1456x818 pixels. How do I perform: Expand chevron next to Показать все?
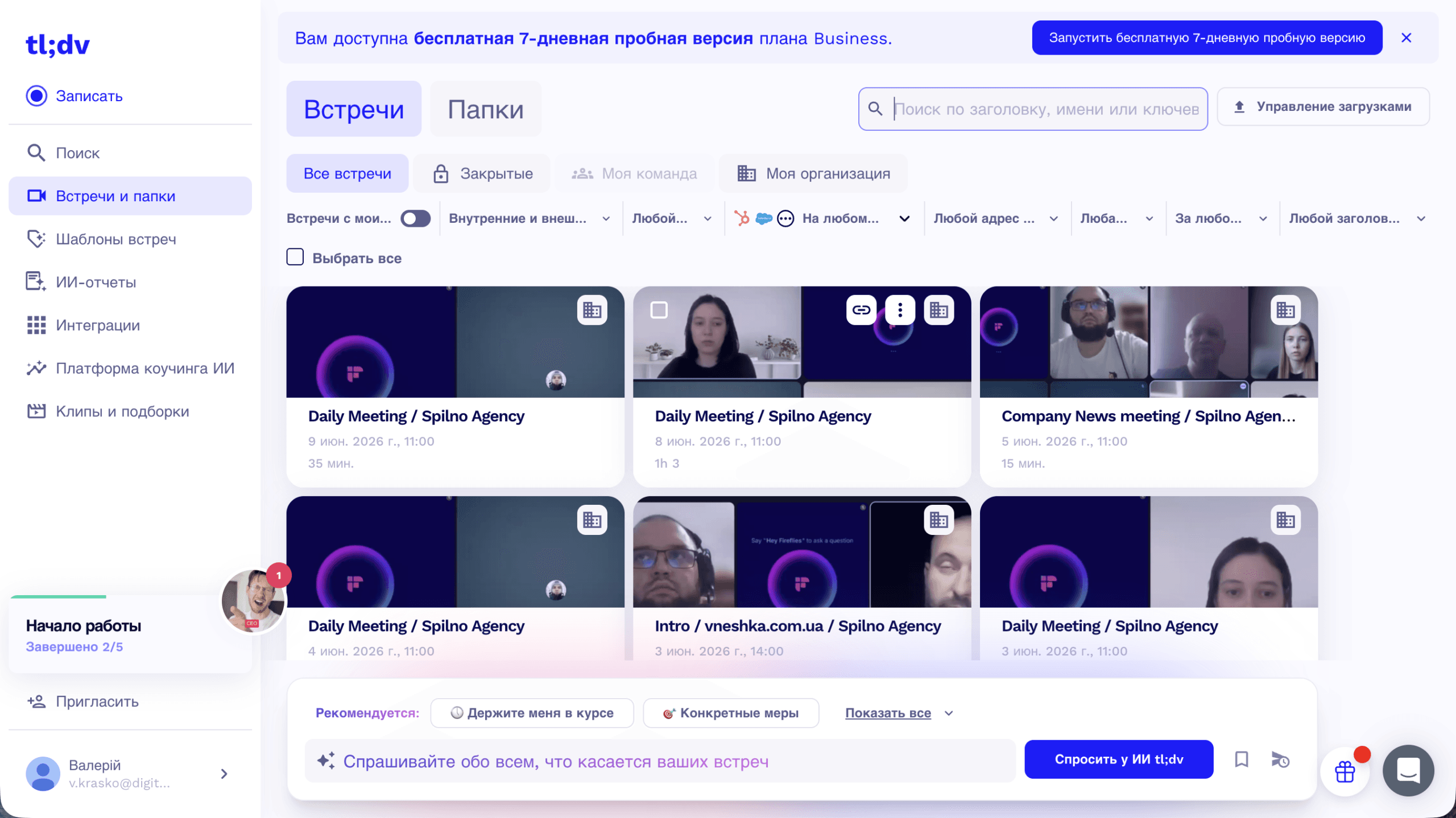[x=948, y=713]
